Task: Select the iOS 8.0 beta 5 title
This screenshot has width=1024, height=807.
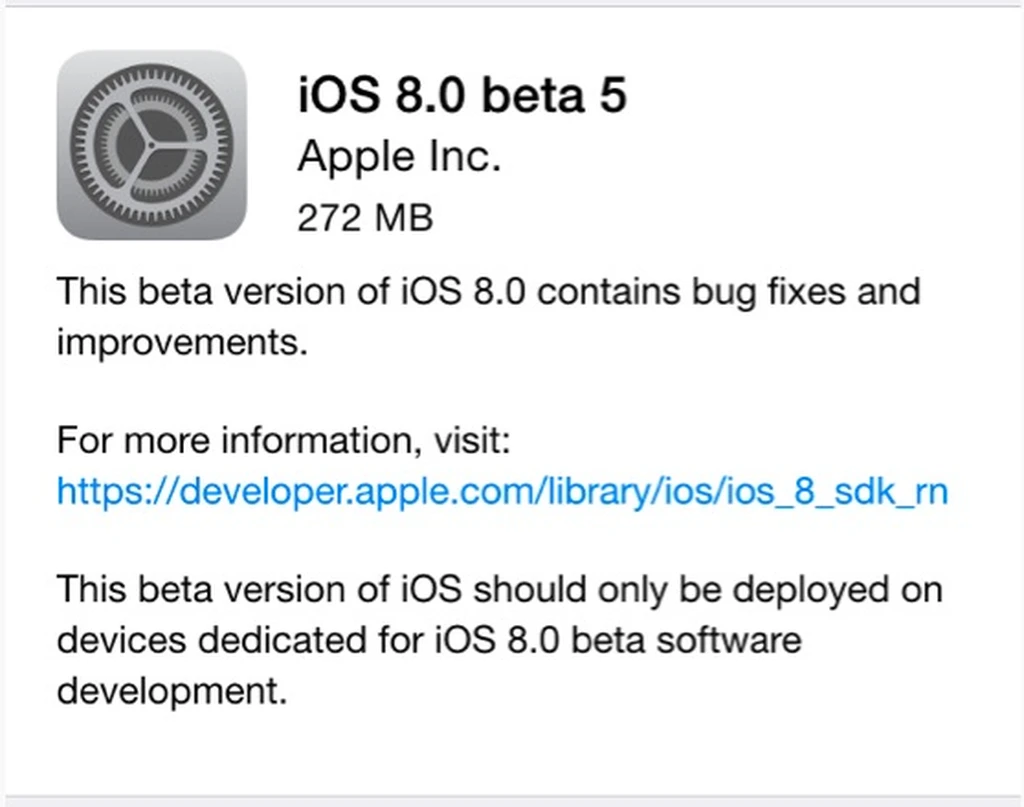Action: pos(462,95)
